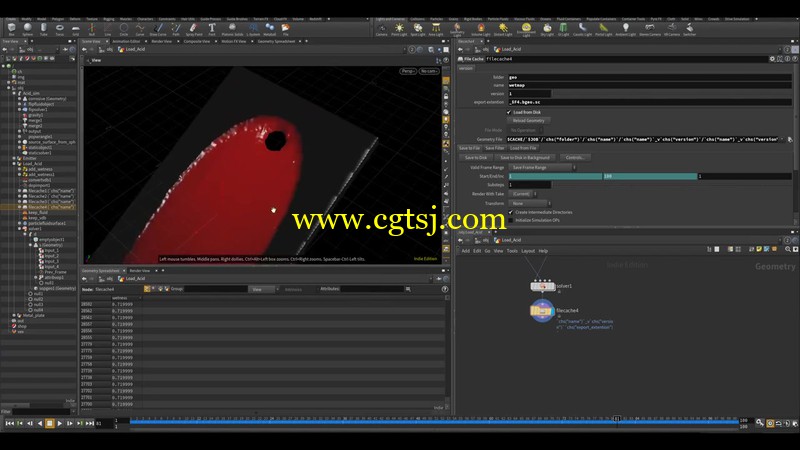Open the Geometry File chooser icon
800x450 pixels.
pyautogui.click(x=790, y=139)
